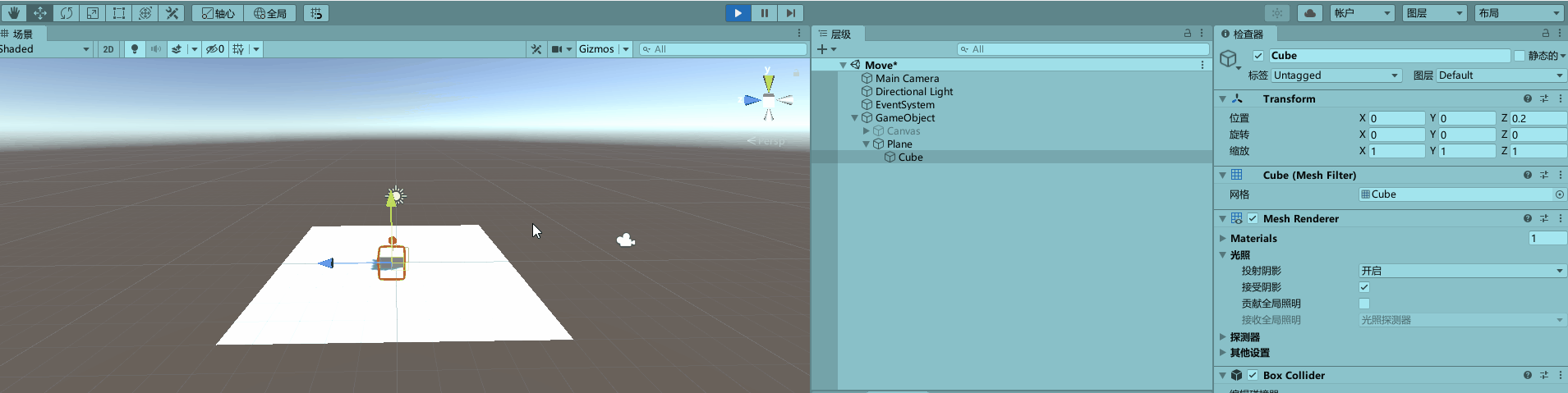Toggle pivot 轴心 handle position
The image size is (1568, 393).
[218, 13]
